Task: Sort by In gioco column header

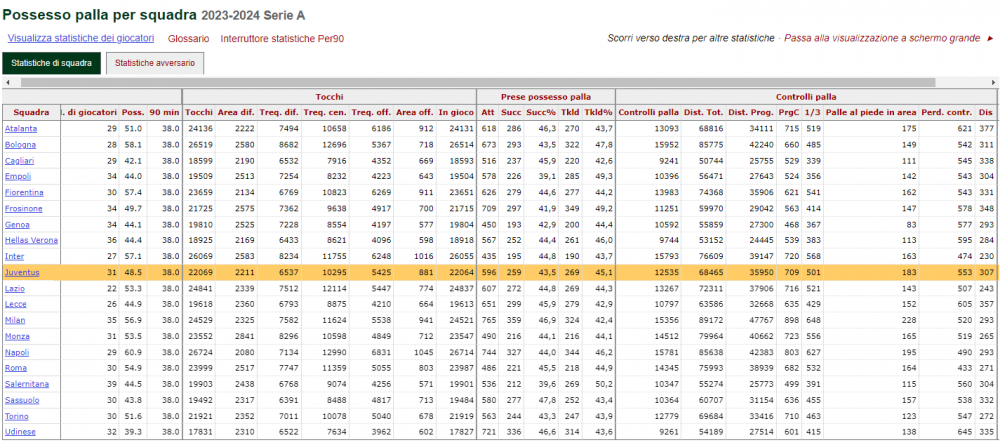Action: (x=455, y=112)
